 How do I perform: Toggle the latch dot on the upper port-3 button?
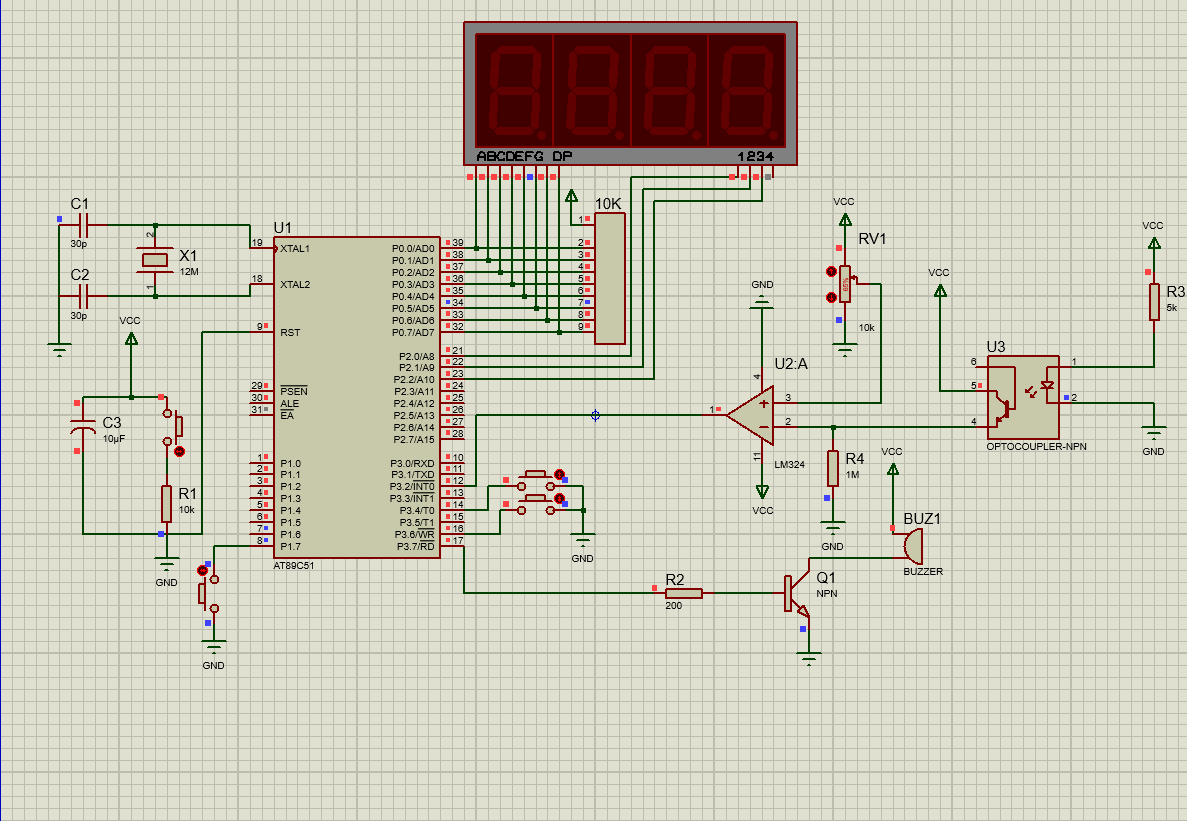click(x=559, y=474)
